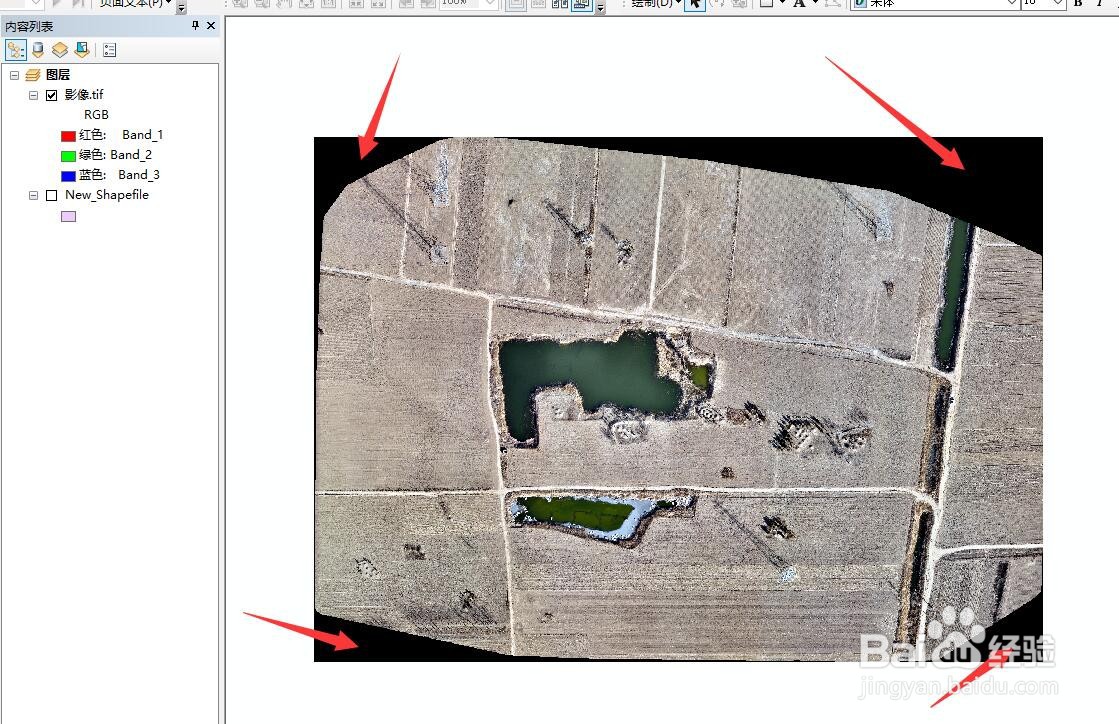Click the 蓝色: Band_3 text
This screenshot has height=724, width=1119.
[119, 175]
